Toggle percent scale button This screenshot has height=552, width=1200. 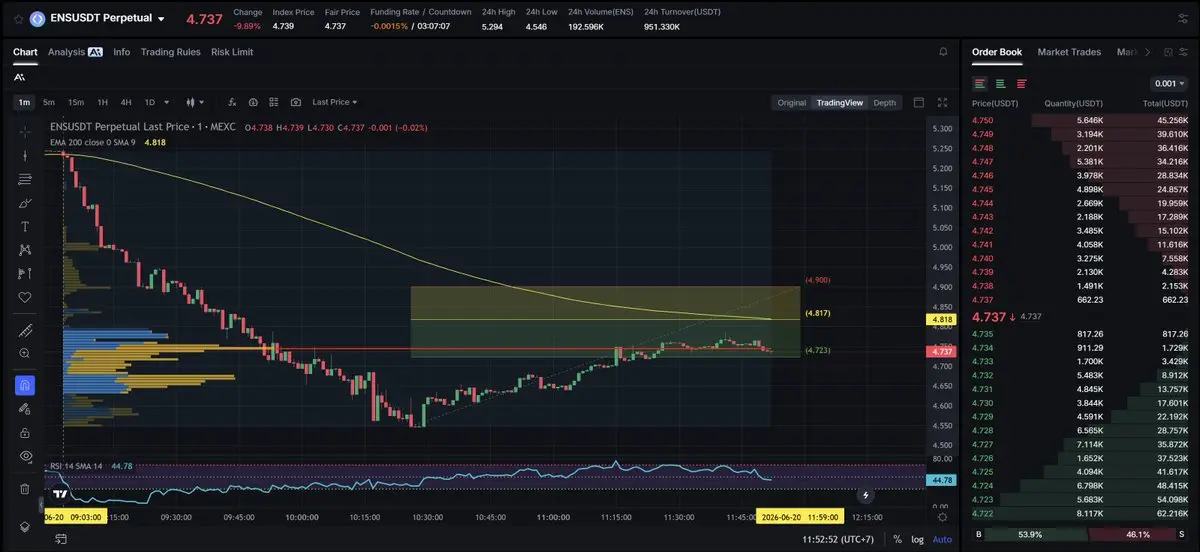pos(897,539)
